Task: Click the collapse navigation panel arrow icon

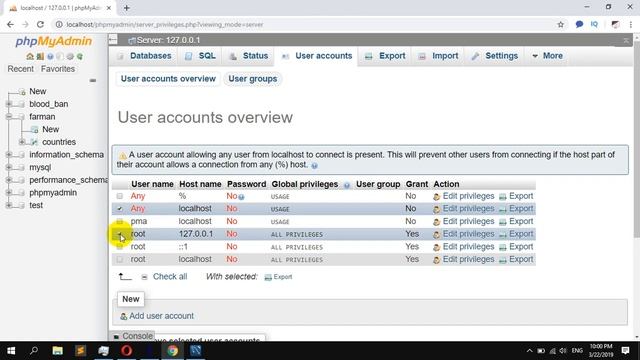Action: pyautogui.click(x=113, y=40)
